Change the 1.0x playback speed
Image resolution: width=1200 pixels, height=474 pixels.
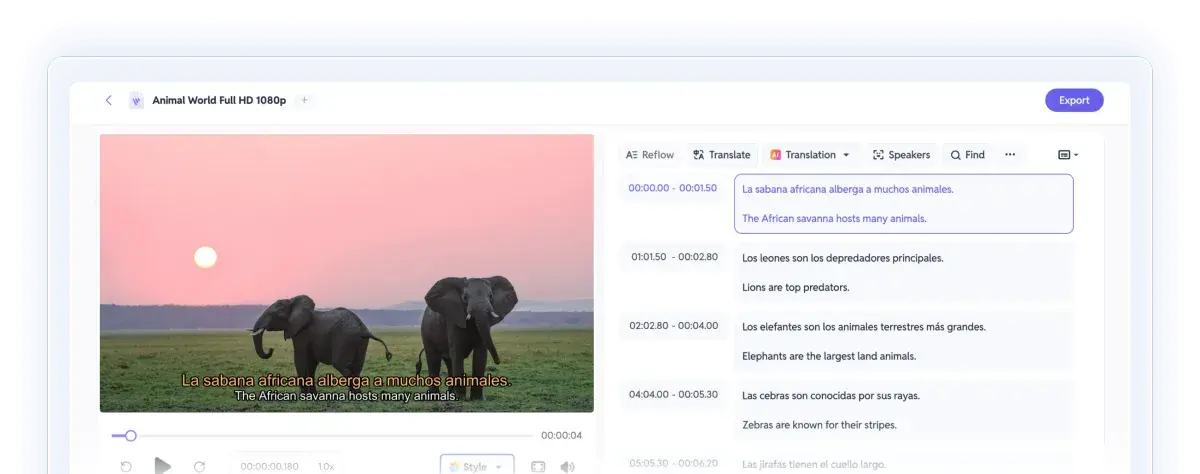click(x=326, y=466)
